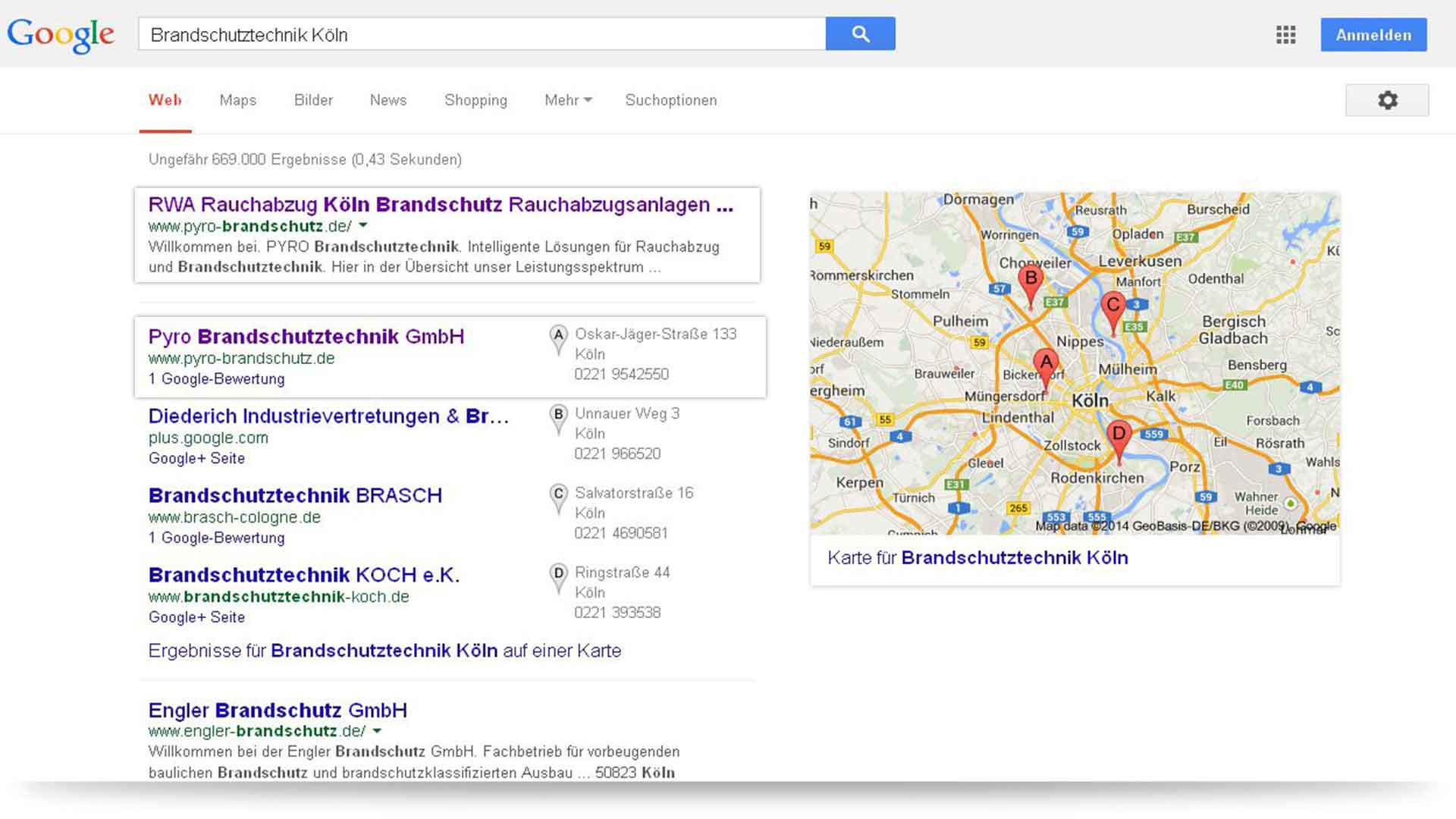The width and height of the screenshot is (1456, 819).
Task: Click phone number 0221 4690581
Action: (621, 534)
